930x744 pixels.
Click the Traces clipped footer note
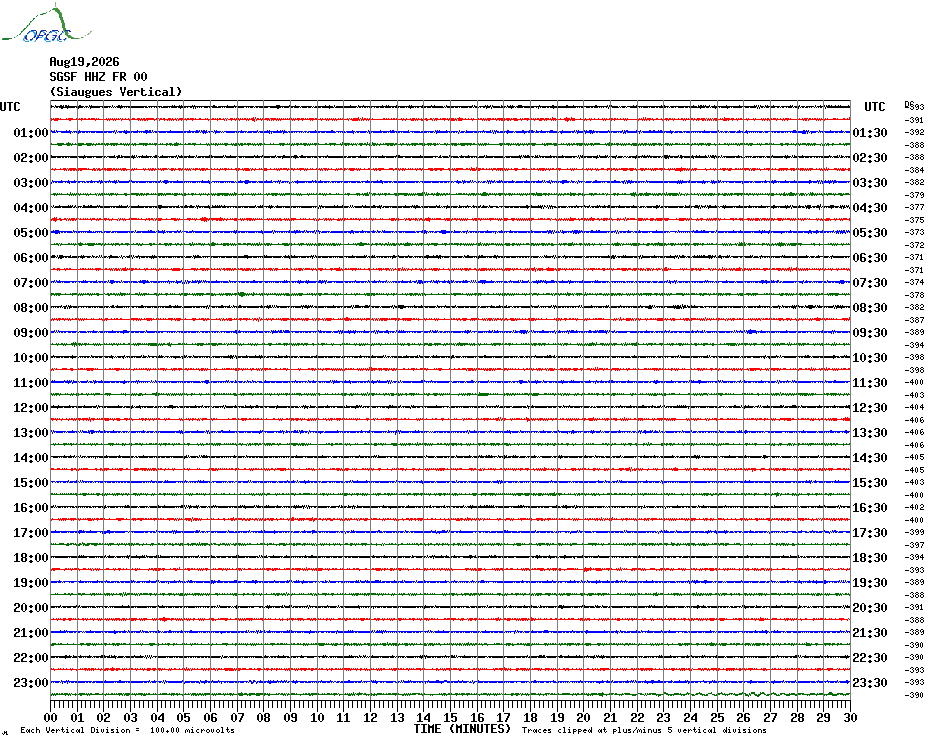(x=644, y=730)
